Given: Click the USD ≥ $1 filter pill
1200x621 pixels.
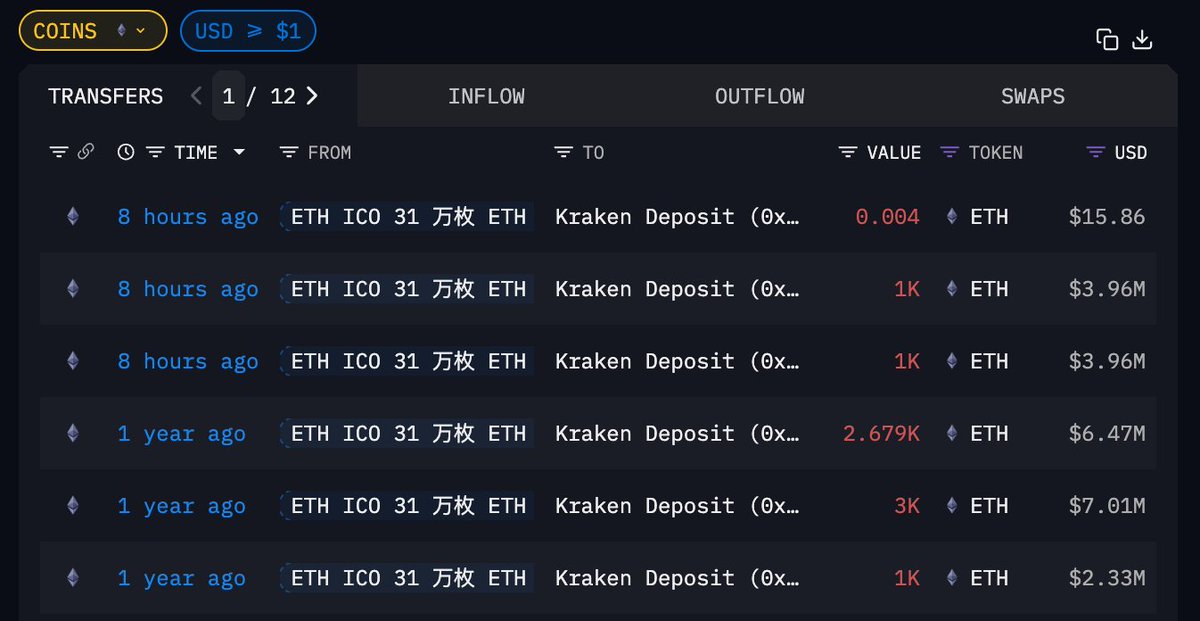Looking at the screenshot, I should click(x=247, y=31).
